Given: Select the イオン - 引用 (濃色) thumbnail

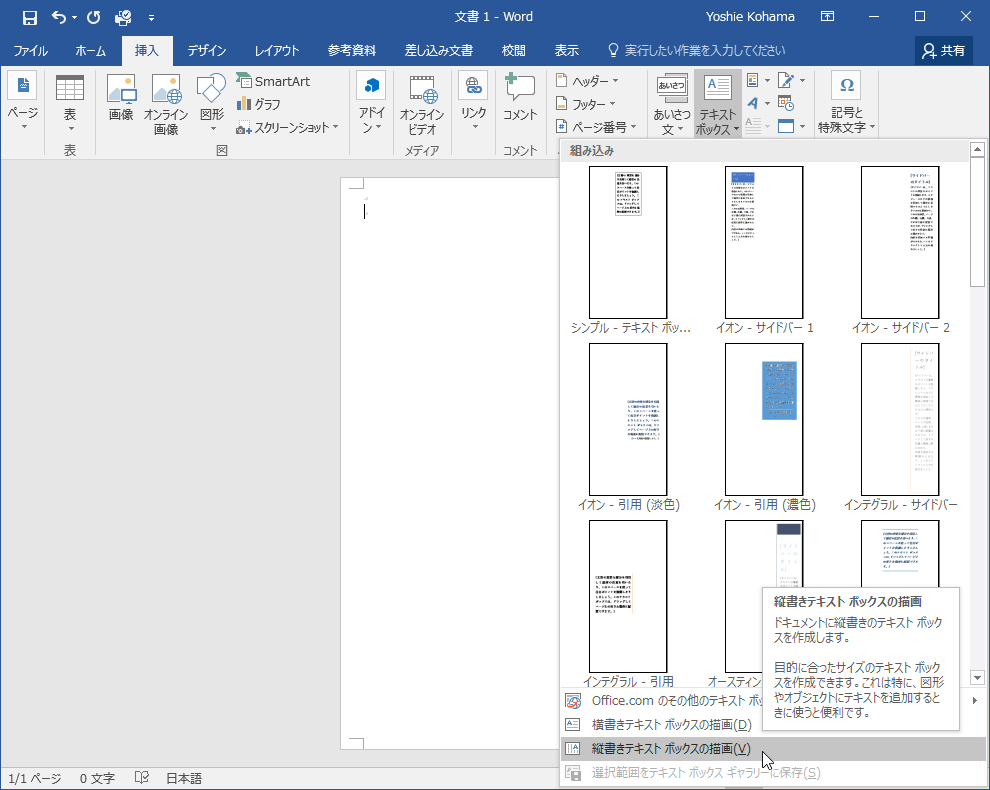Looking at the screenshot, I should [763, 420].
